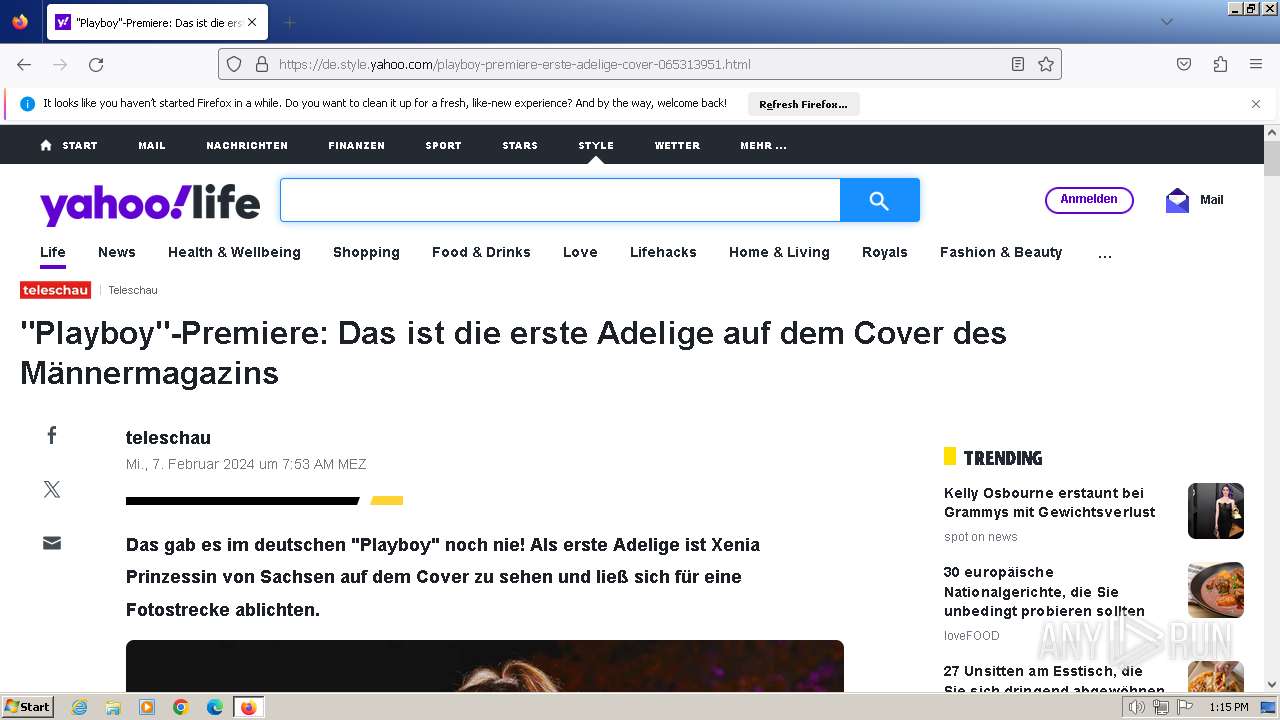Click the Refresh Firefox button
The height and width of the screenshot is (720, 1280).
(x=803, y=104)
